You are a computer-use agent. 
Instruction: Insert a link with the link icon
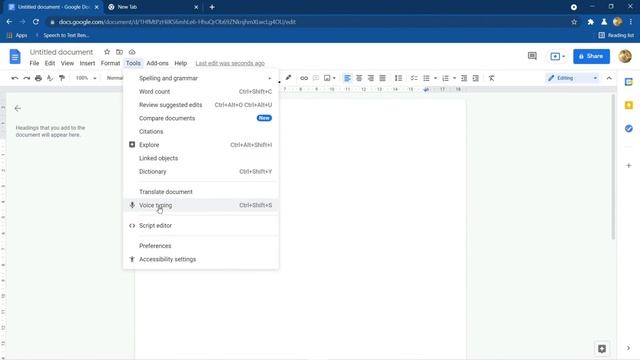[x=304, y=78]
